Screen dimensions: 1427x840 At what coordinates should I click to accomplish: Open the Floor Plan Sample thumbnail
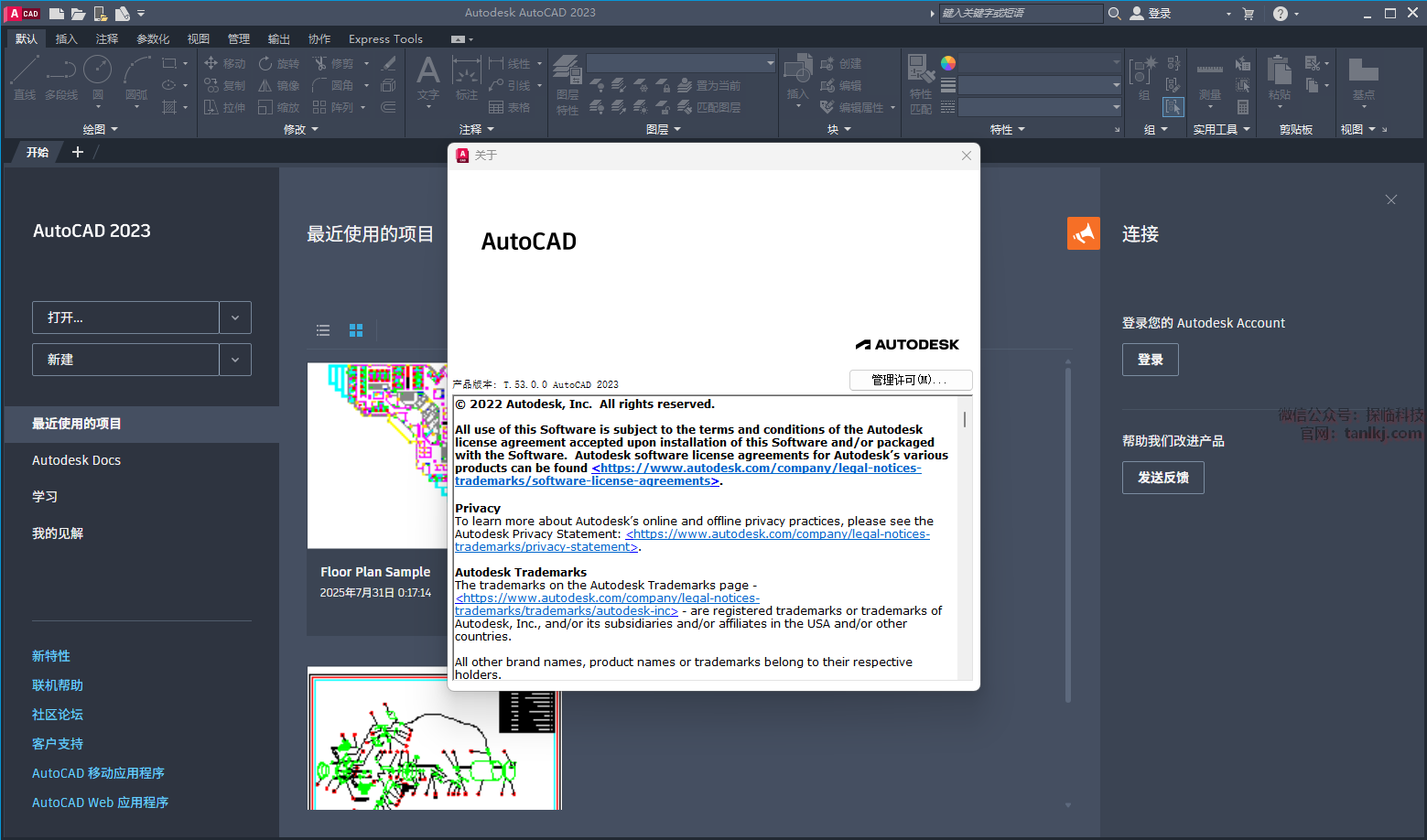[377, 456]
